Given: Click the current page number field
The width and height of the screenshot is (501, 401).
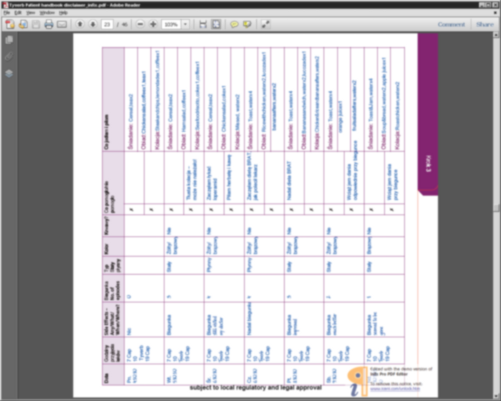Looking at the screenshot, I should (107, 24).
